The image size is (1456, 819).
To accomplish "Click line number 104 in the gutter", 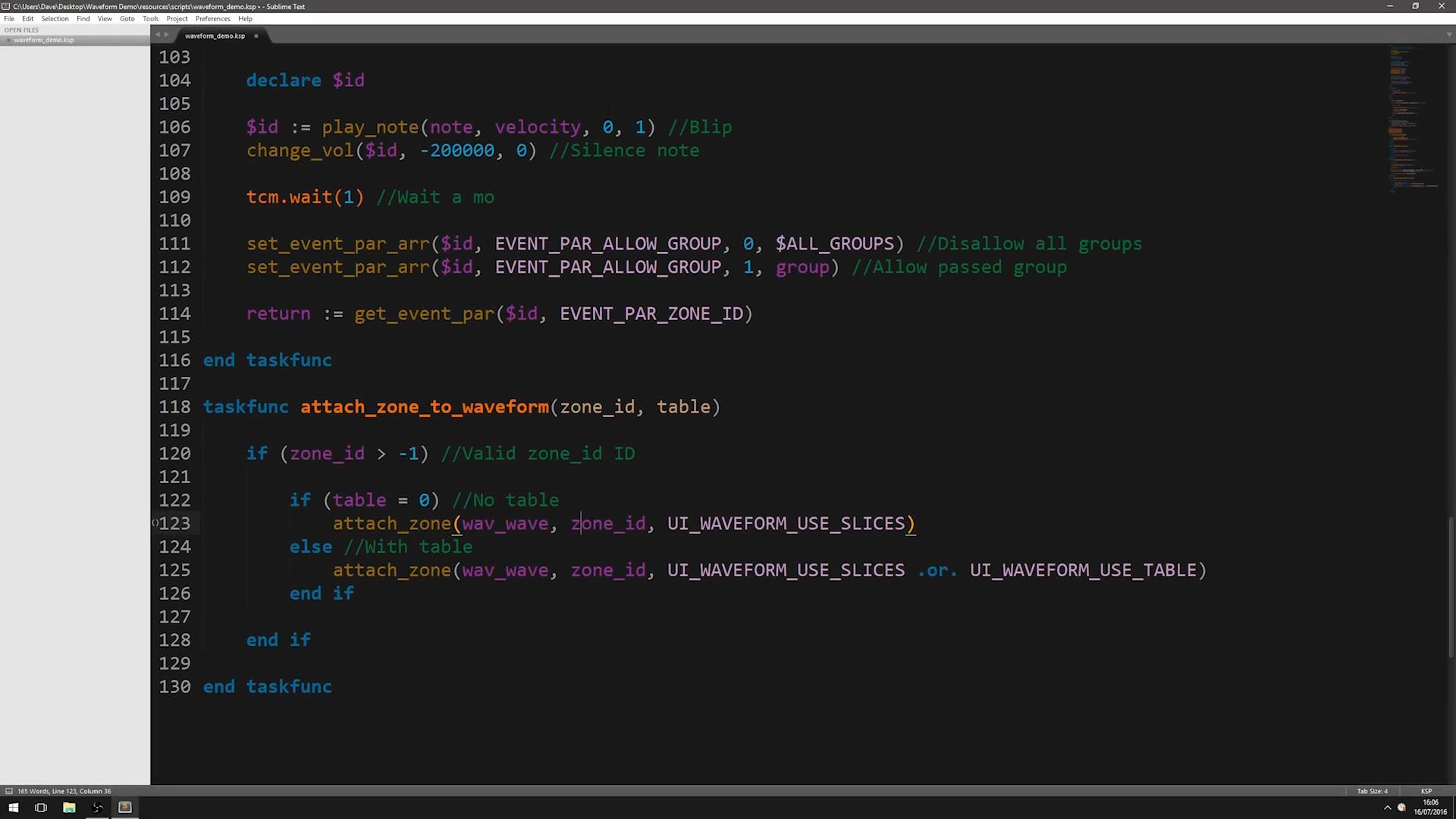I will tap(175, 80).
